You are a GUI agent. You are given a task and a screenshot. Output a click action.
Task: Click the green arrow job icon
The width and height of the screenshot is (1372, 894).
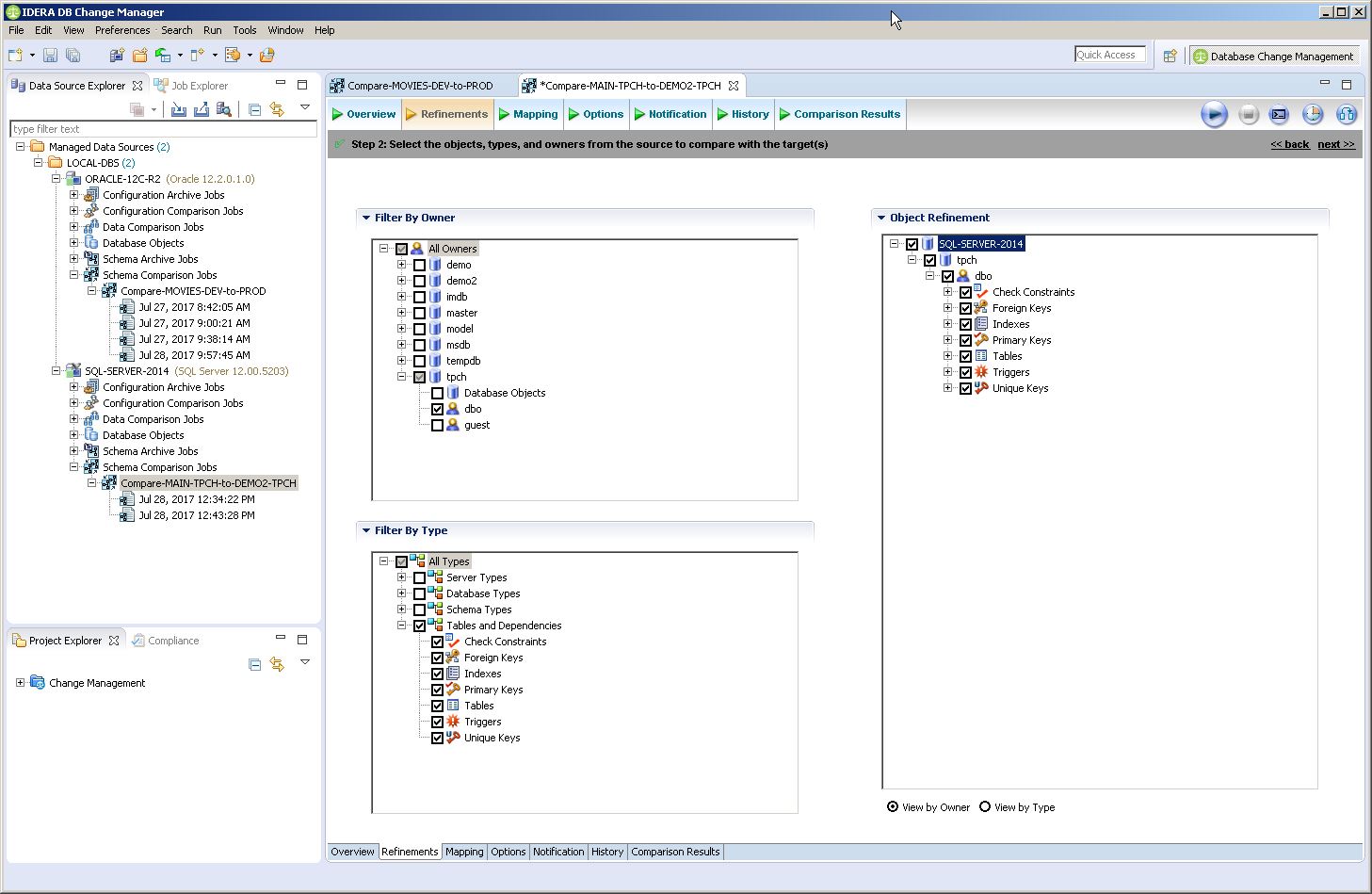pyautogui.click(x=163, y=56)
